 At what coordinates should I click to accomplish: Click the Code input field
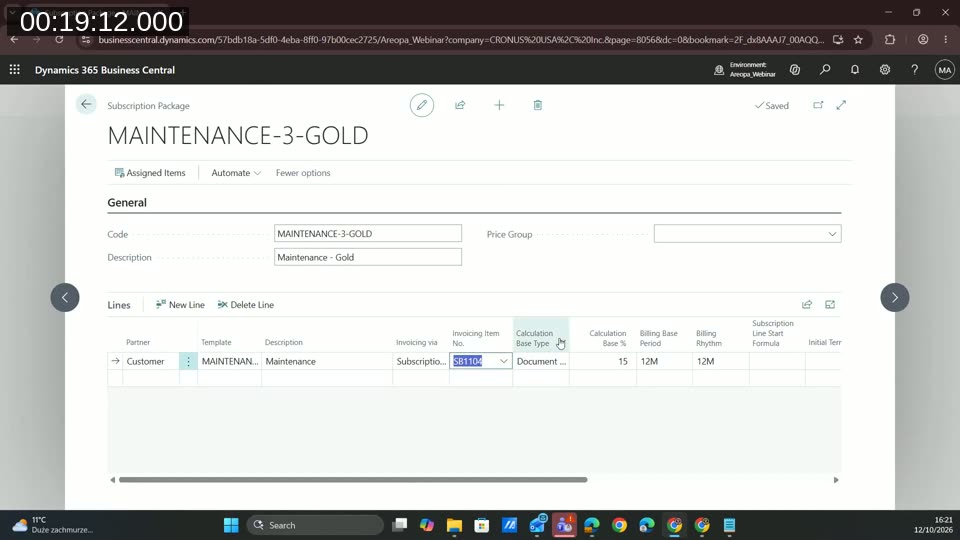tap(367, 233)
